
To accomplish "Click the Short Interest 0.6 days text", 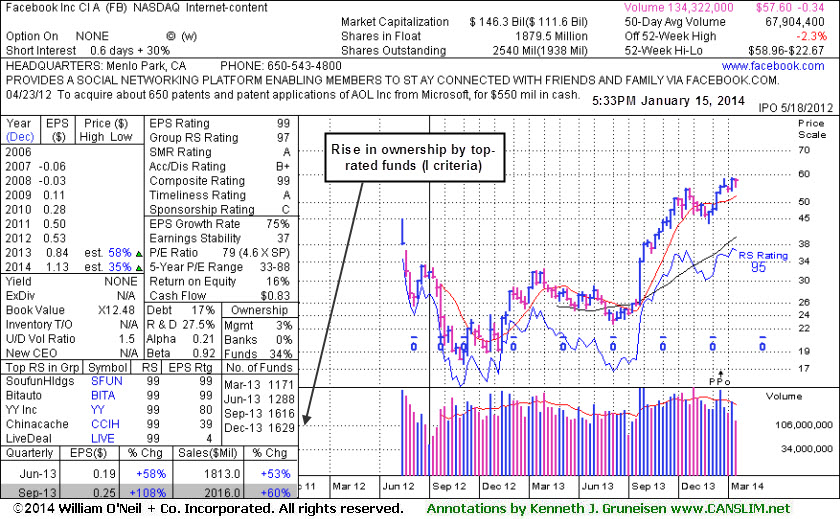I will (x=88, y=50).
